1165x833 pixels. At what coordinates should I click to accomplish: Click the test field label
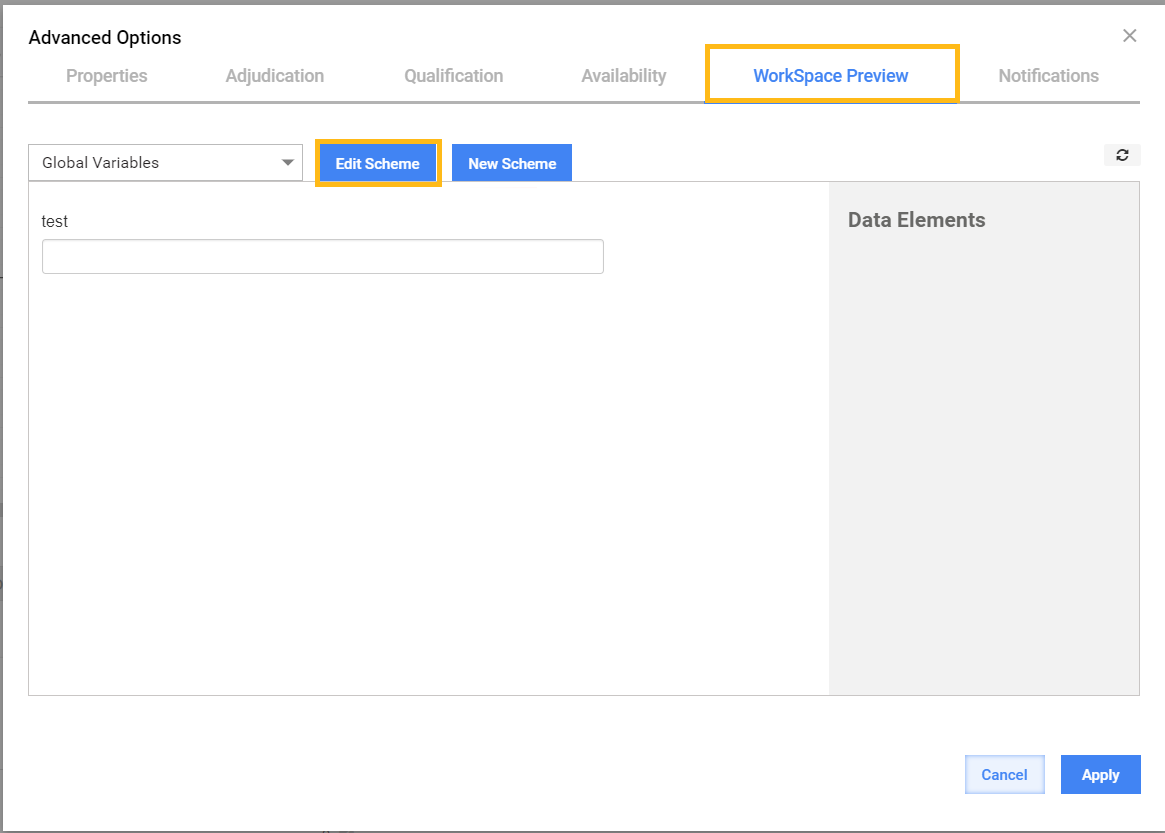coord(54,221)
